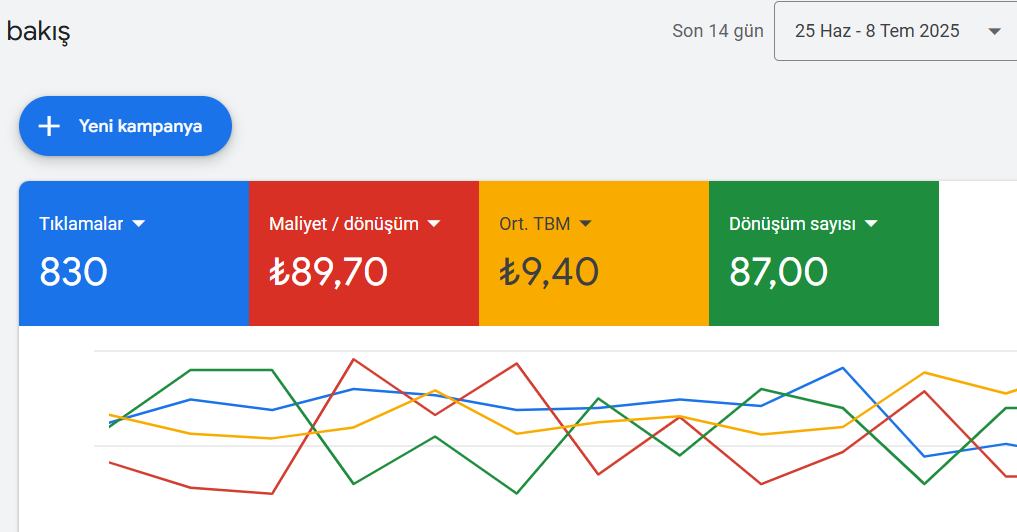Click the ₺89,70 cost value
This screenshot has height=532, width=1017.
point(328,272)
